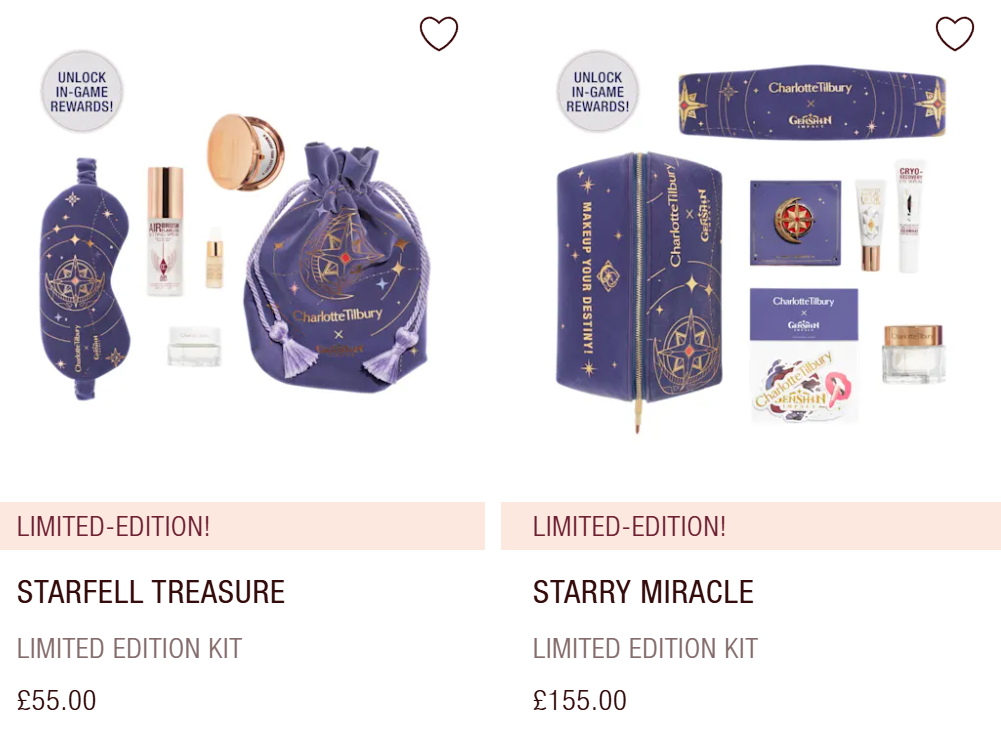Click Unlock In-Game Rewards badge on Starfell Treasure
Screen dimensions: 1001x731
[x=82, y=92]
